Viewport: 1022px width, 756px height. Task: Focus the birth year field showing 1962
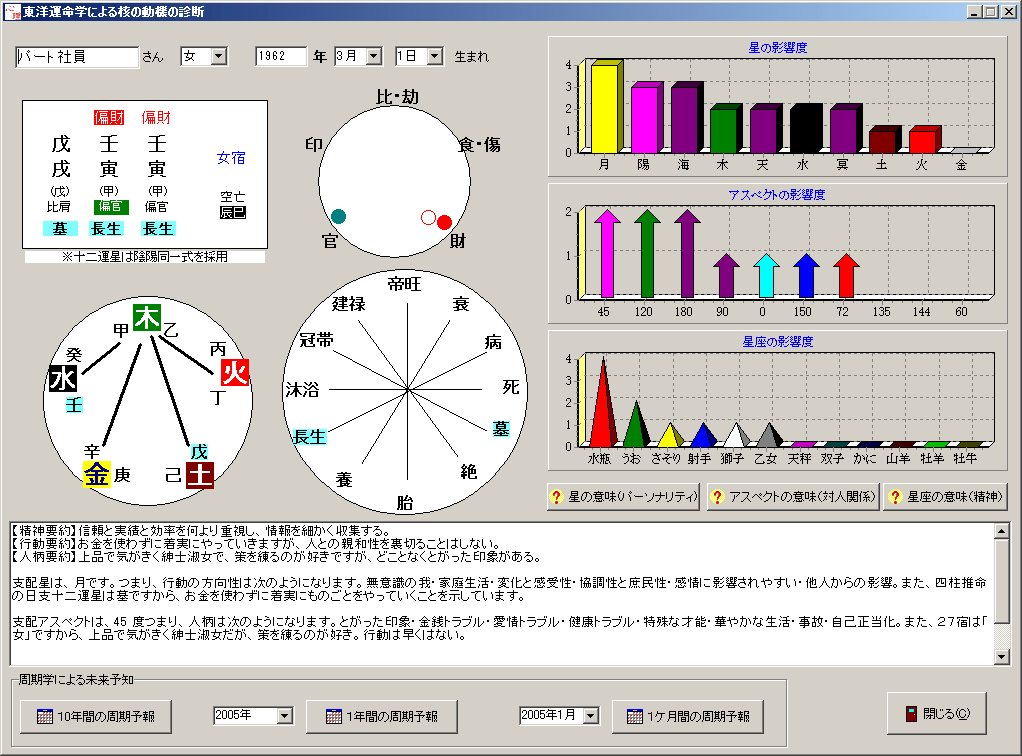(281, 56)
